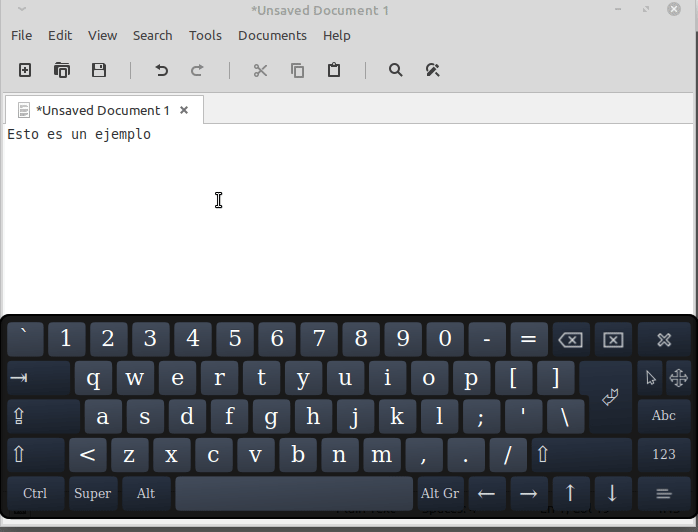This screenshot has width=698, height=532.
Task: Toggle the Ctrl modifier key
Action: point(35,493)
